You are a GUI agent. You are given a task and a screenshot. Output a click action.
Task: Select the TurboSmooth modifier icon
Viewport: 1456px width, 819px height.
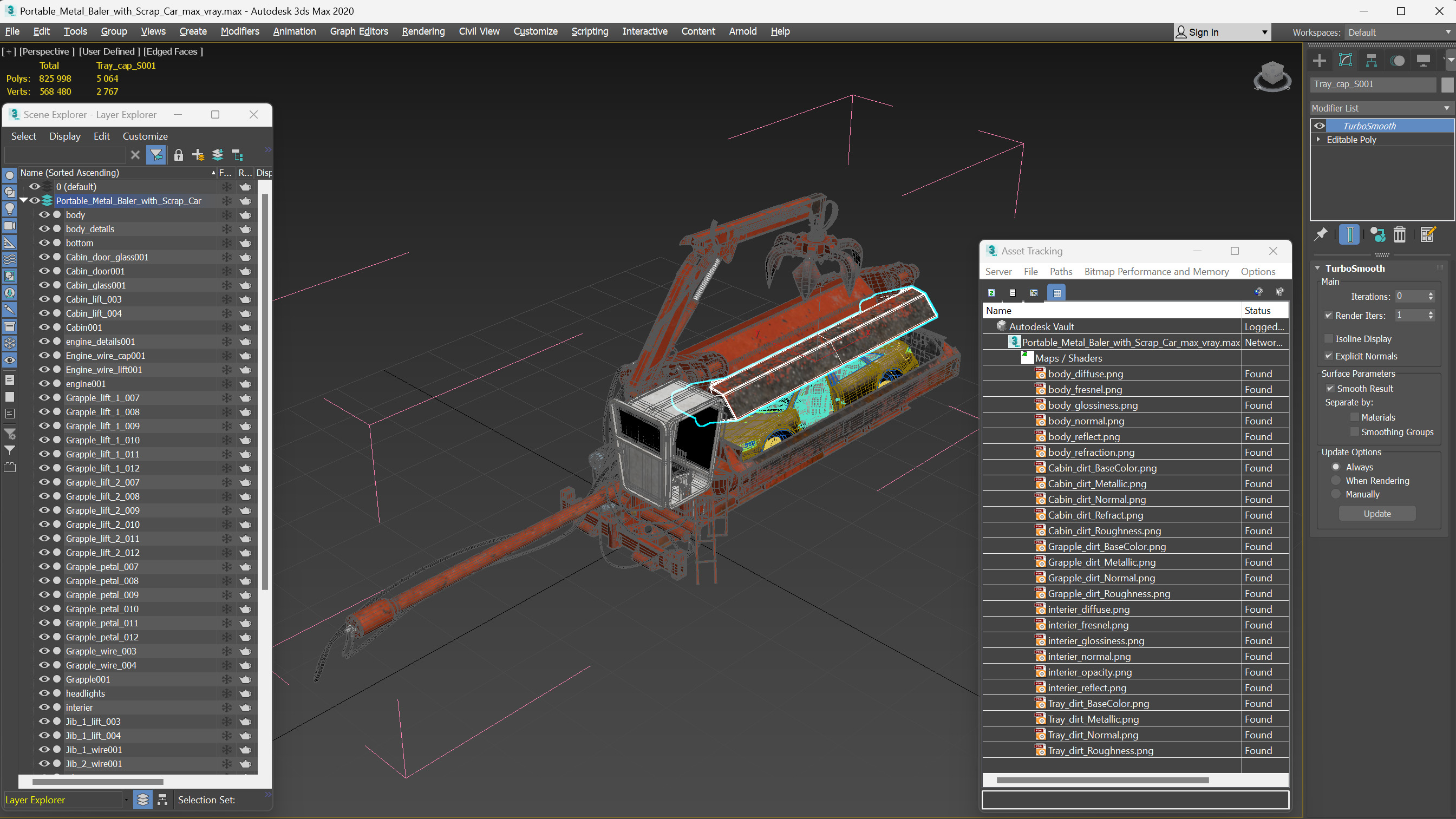1322,125
